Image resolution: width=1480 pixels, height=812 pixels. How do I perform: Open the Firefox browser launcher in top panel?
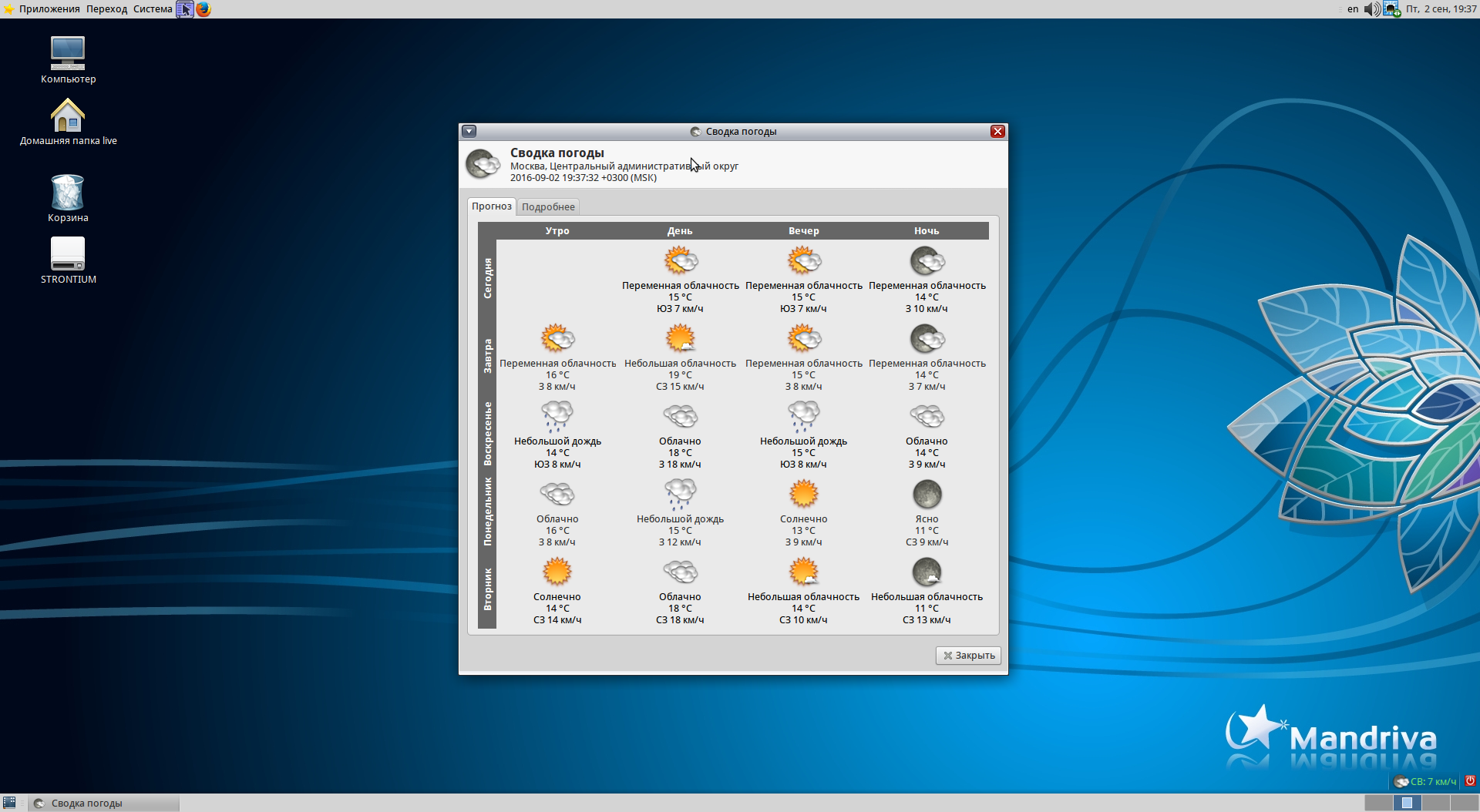203,9
